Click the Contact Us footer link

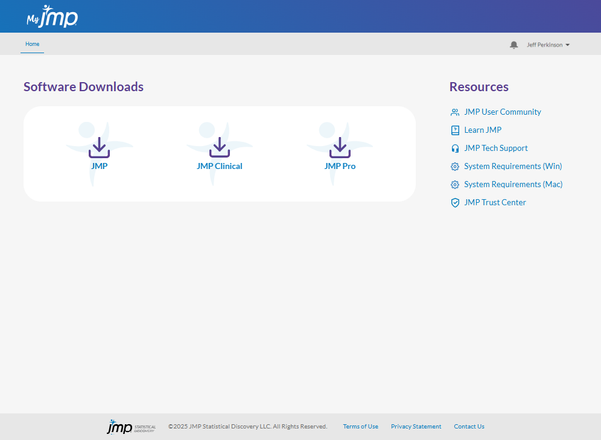coord(469,426)
